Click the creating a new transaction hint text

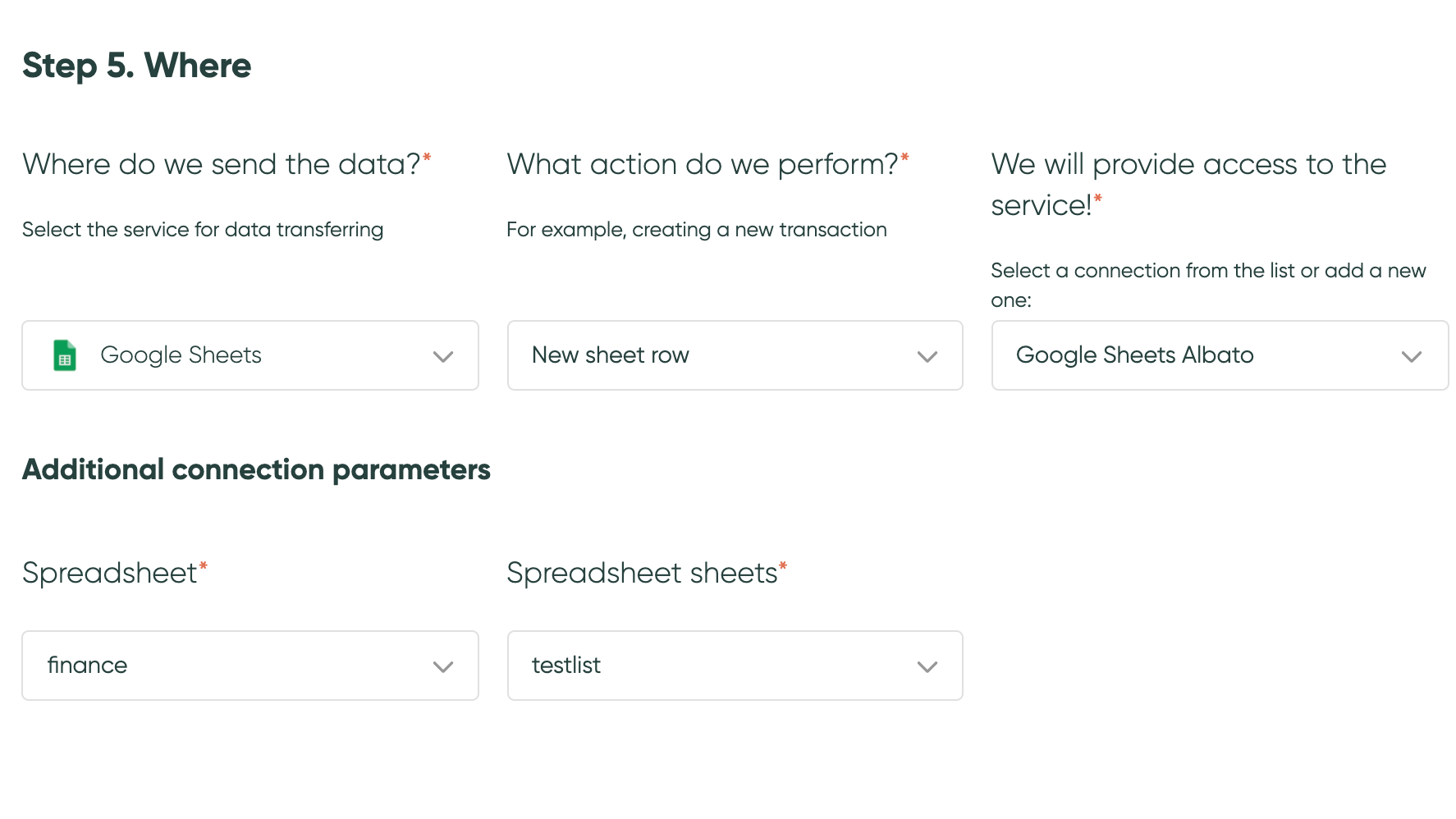697,230
